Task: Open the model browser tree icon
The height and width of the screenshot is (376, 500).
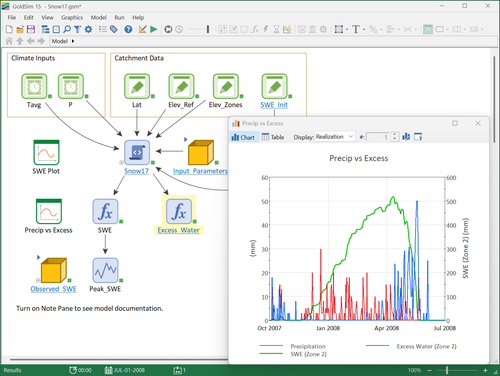Action: (45, 29)
